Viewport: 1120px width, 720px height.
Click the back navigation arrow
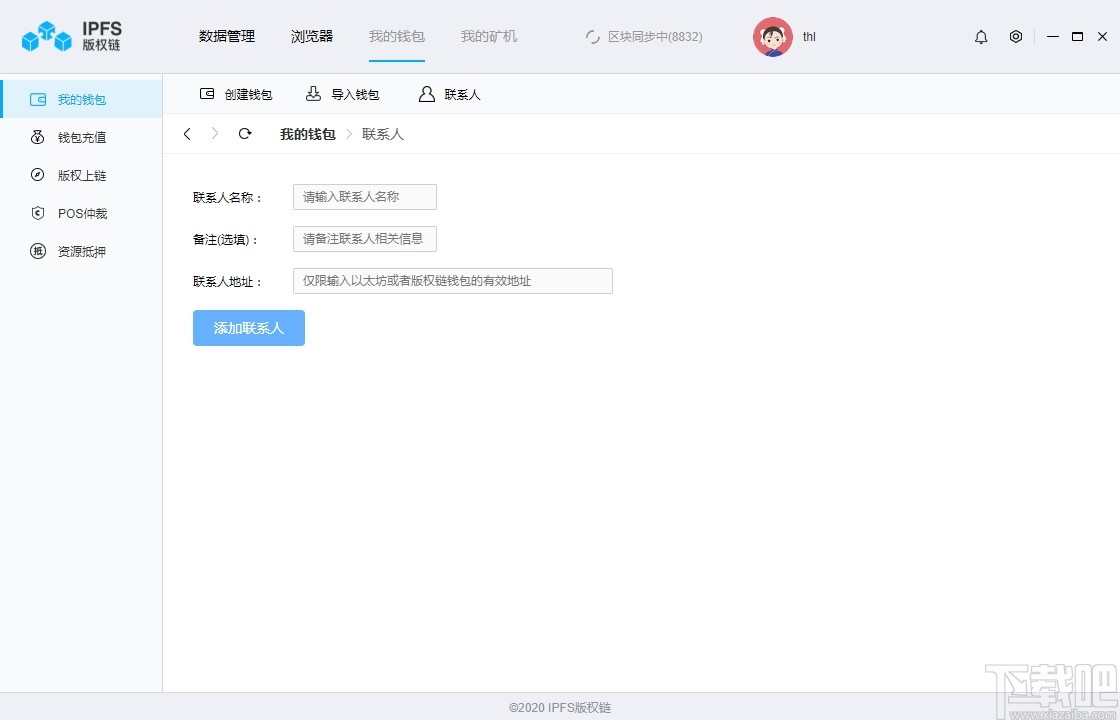187,133
